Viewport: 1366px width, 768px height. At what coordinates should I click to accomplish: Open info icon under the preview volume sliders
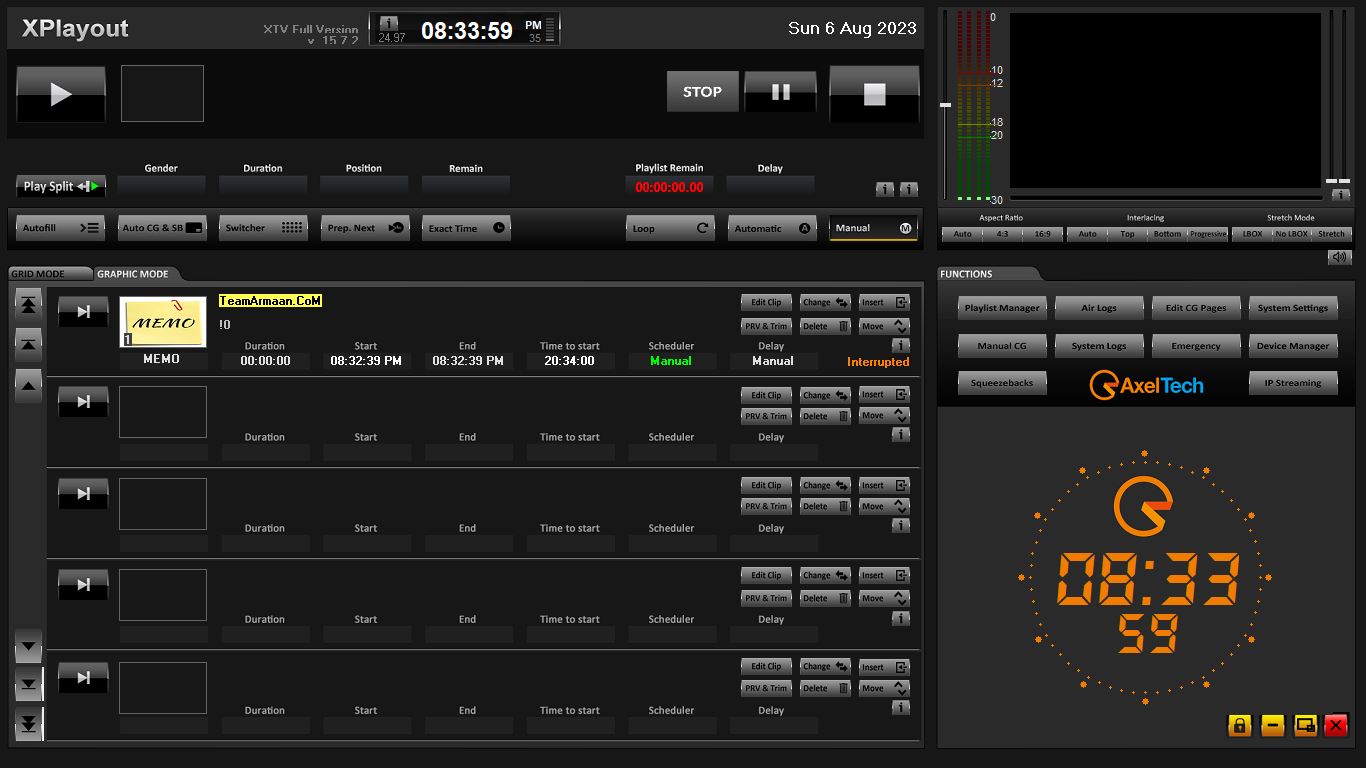(1341, 195)
